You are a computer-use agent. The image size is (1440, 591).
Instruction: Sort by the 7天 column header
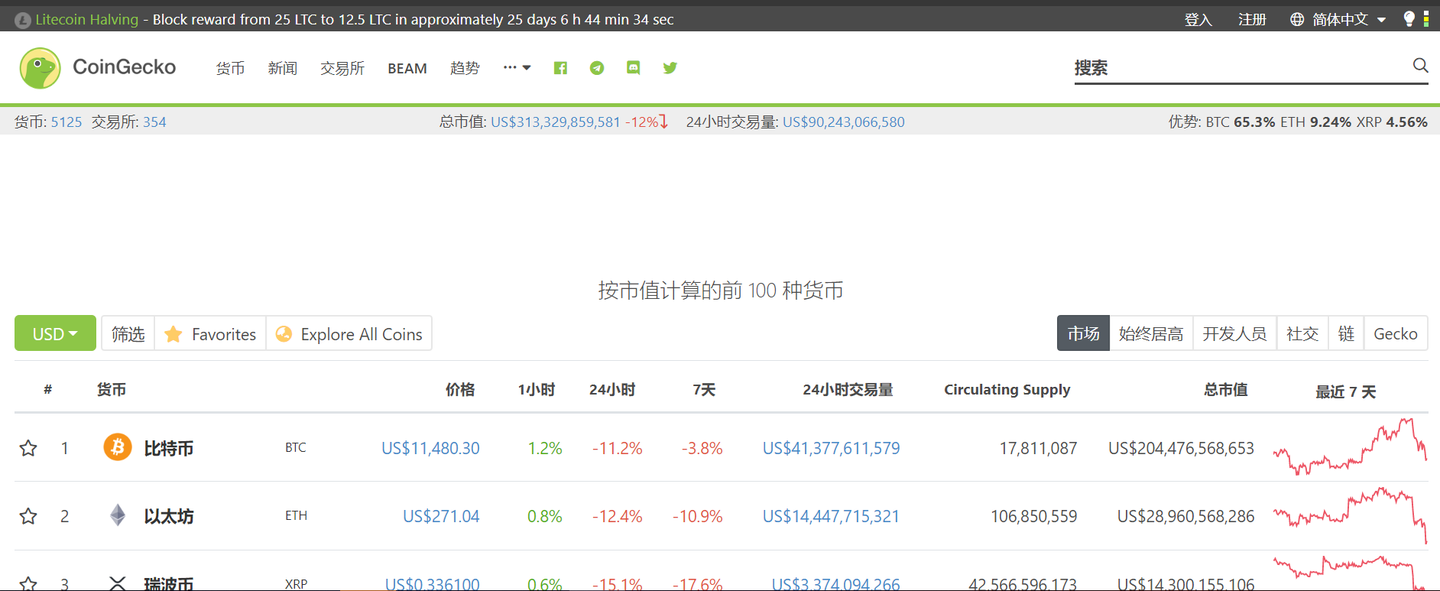tap(704, 390)
